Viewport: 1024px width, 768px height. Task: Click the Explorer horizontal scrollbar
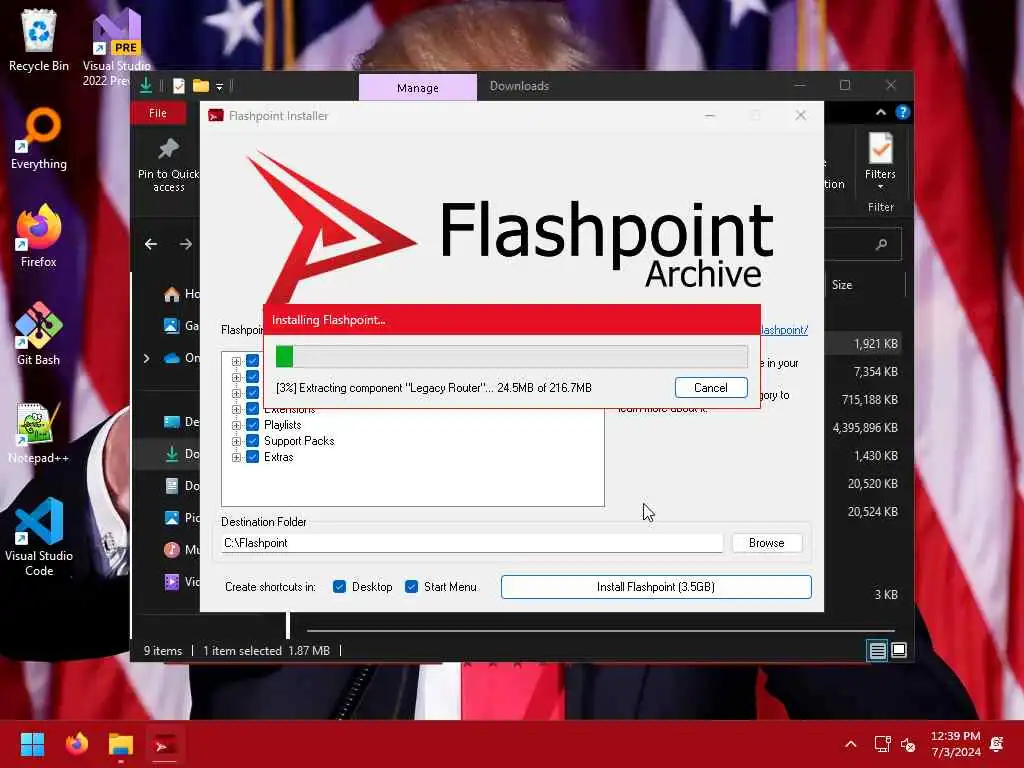click(x=600, y=631)
